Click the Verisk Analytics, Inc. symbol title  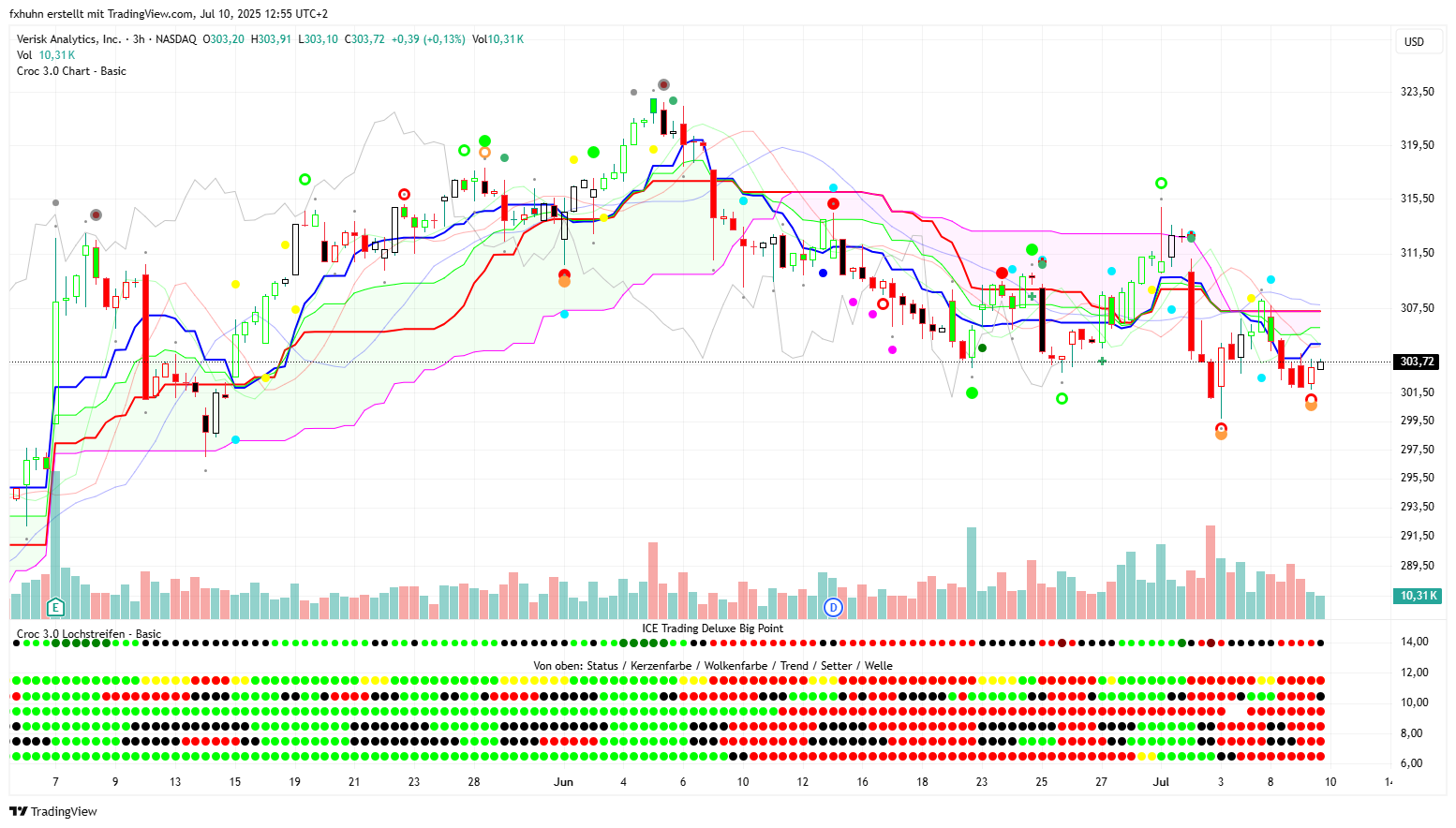69,39
